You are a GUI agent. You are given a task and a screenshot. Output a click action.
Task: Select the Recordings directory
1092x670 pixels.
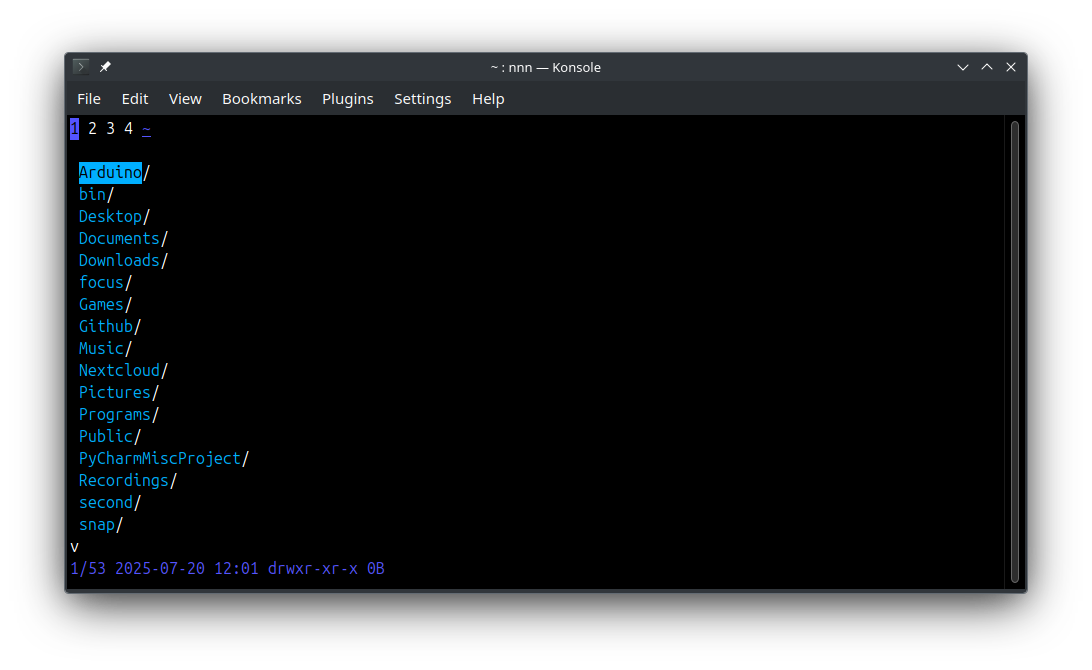[x=128, y=481]
